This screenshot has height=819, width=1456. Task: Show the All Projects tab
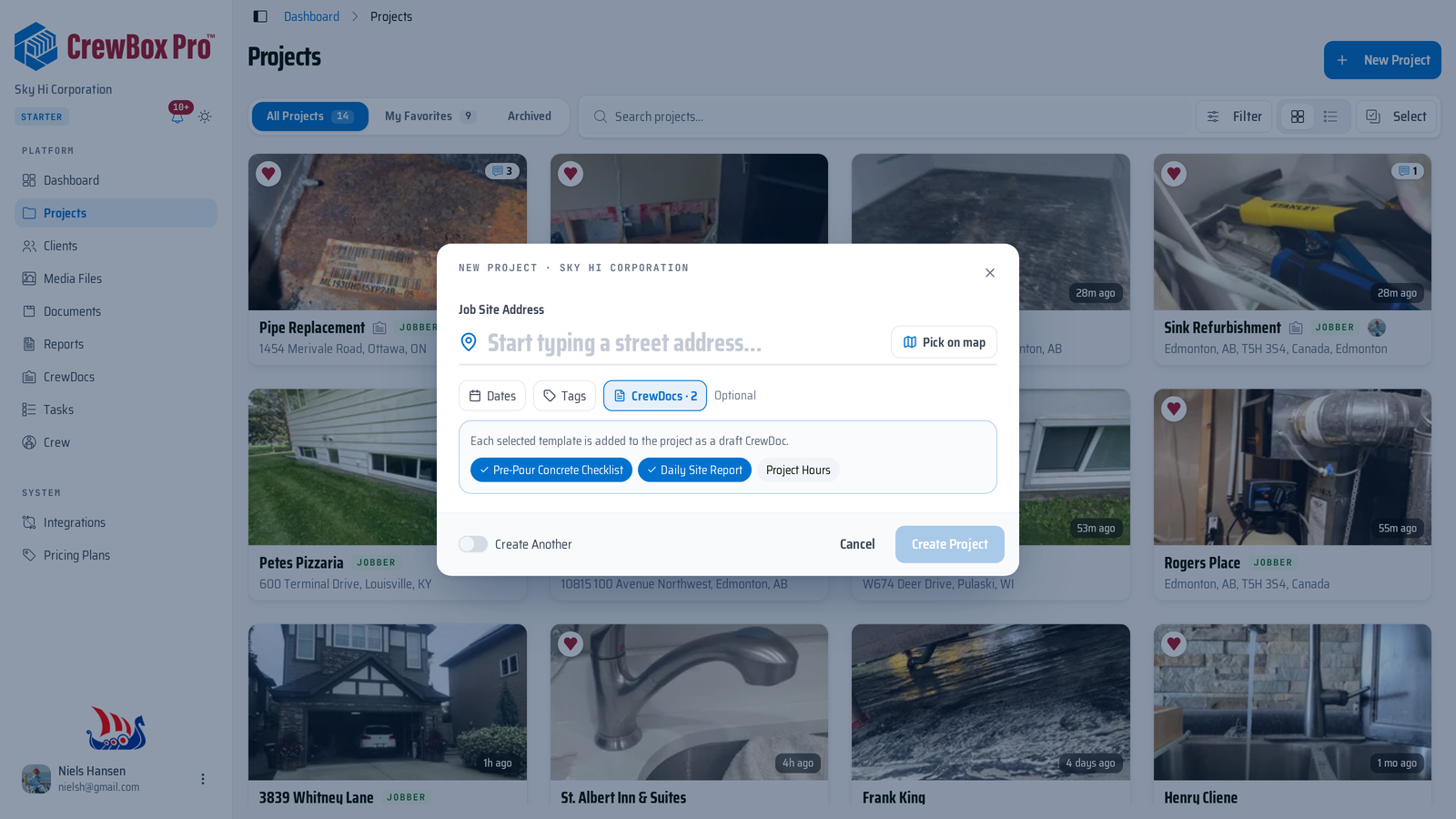pyautogui.click(x=310, y=116)
